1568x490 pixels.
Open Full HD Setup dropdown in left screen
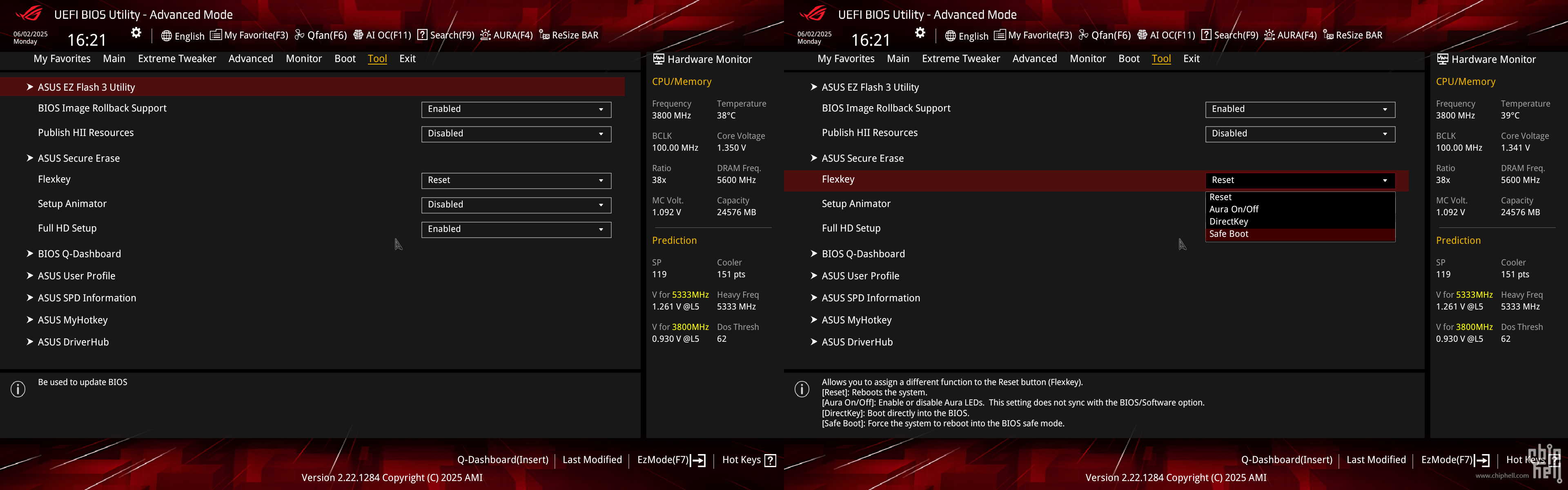pyautogui.click(x=516, y=229)
